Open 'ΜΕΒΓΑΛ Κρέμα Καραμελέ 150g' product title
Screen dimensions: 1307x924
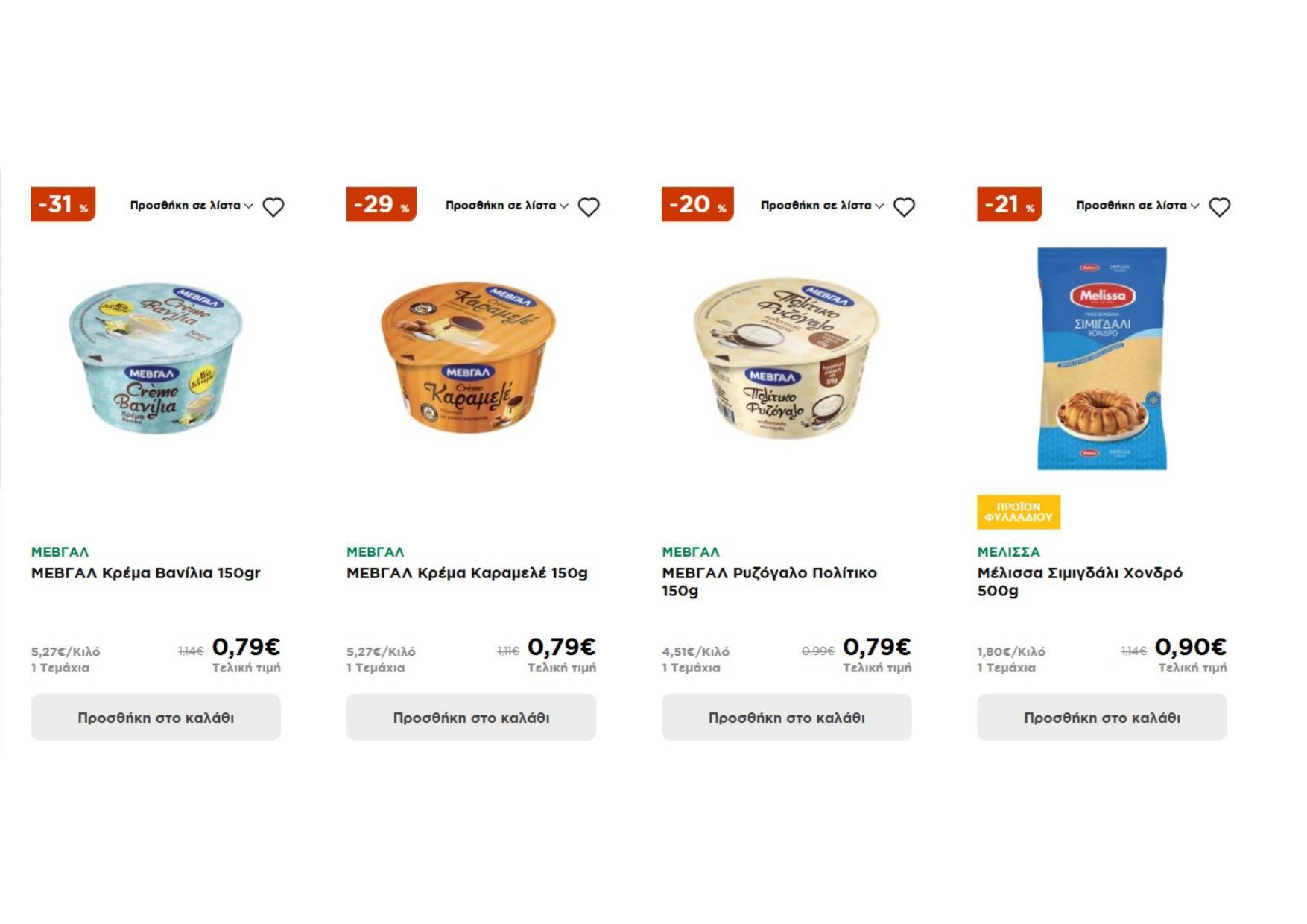tap(467, 573)
